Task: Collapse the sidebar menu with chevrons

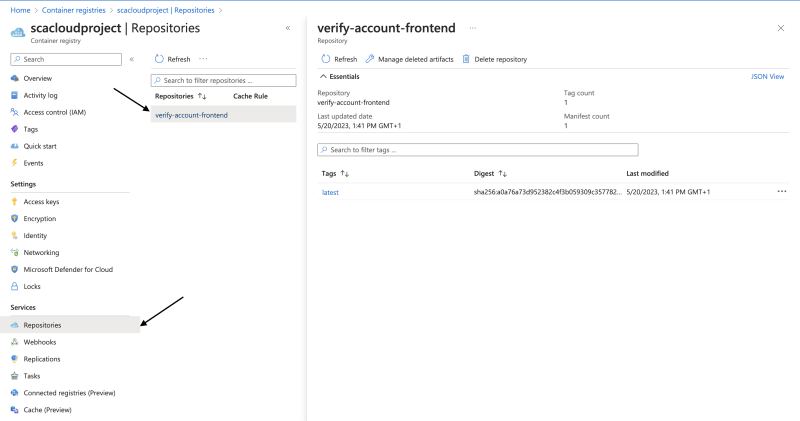Action: 132,59
